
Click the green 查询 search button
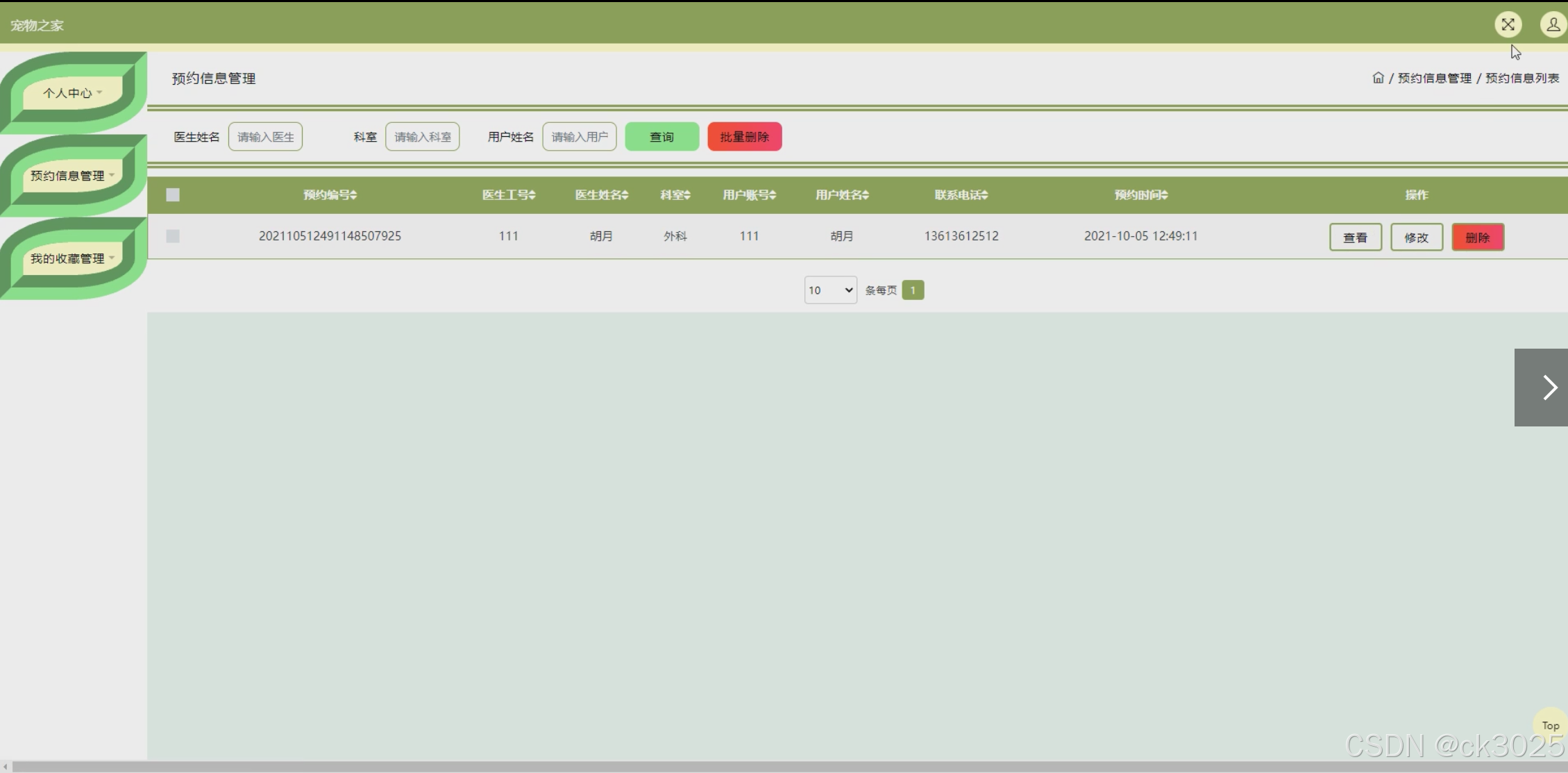(x=661, y=137)
